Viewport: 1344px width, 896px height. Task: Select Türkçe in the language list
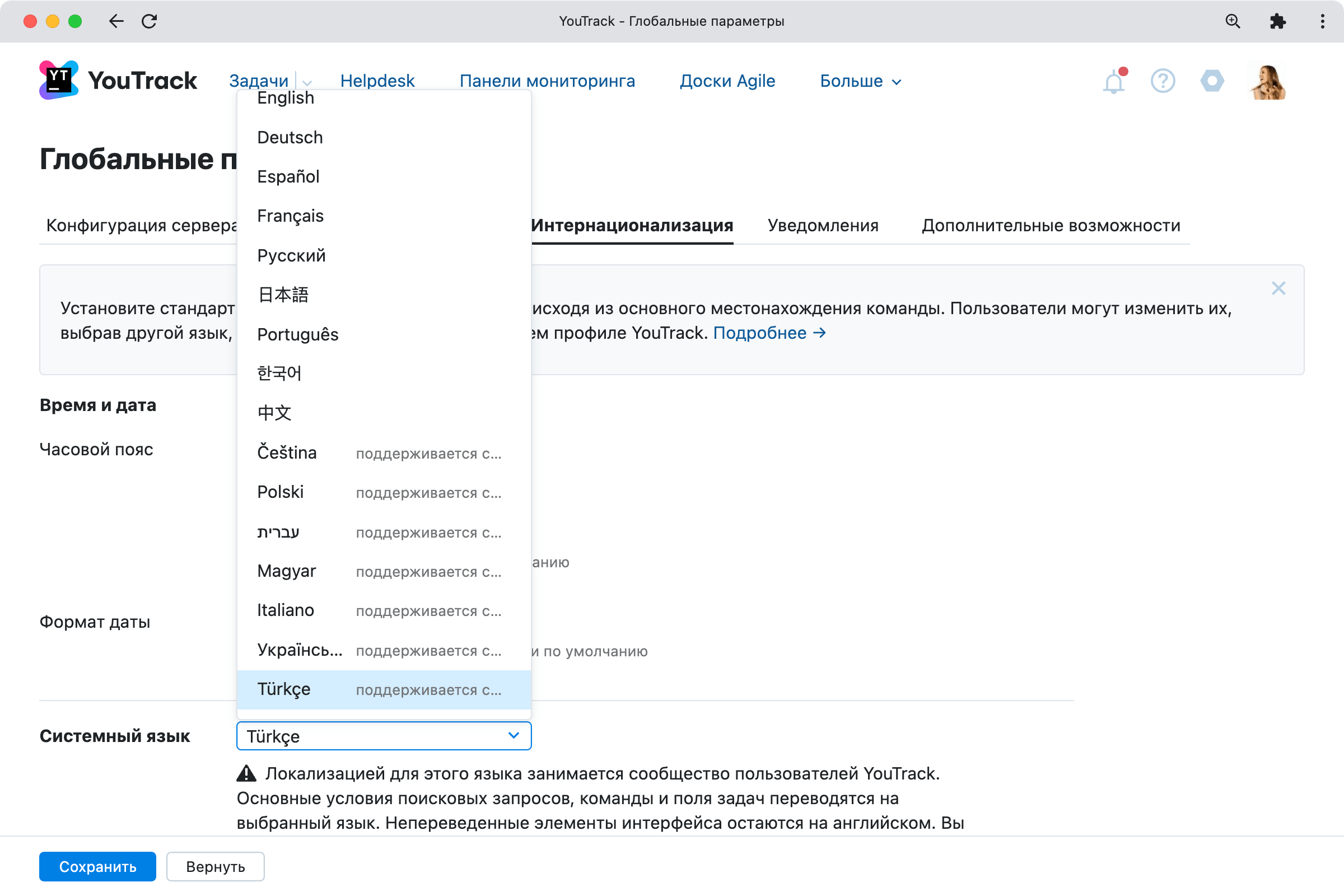point(283,689)
